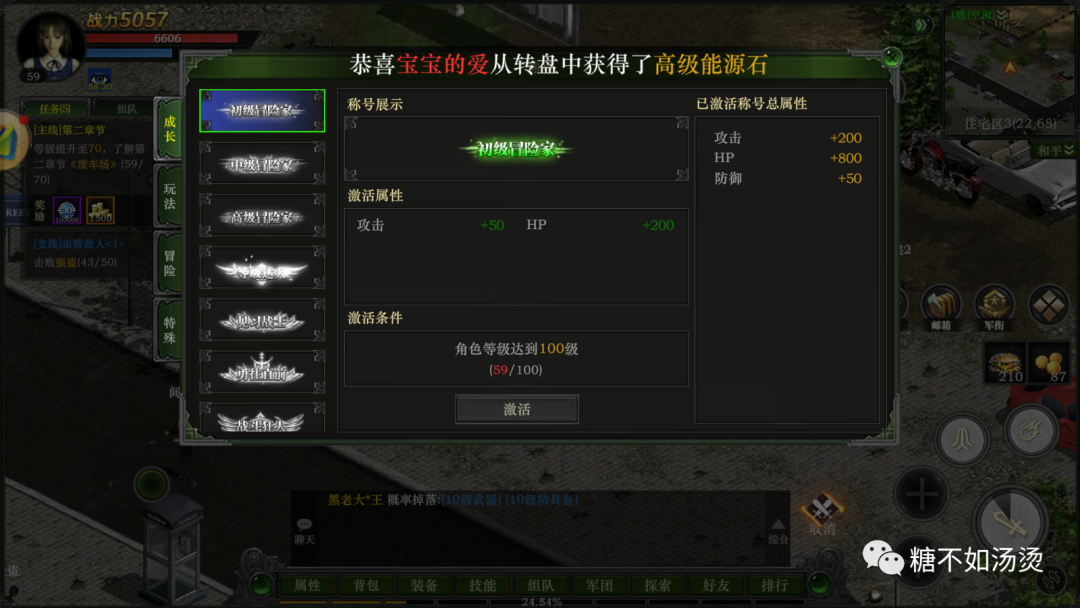The height and width of the screenshot is (608, 1080).
Task: Switch to the 玩法 side tab
Action: coord(169,196)
